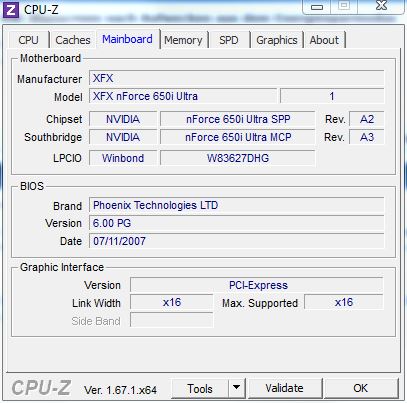Go to the Memory tab
Image resolution: width=407 pixels, height=403 pixels.
pos(183,40)
